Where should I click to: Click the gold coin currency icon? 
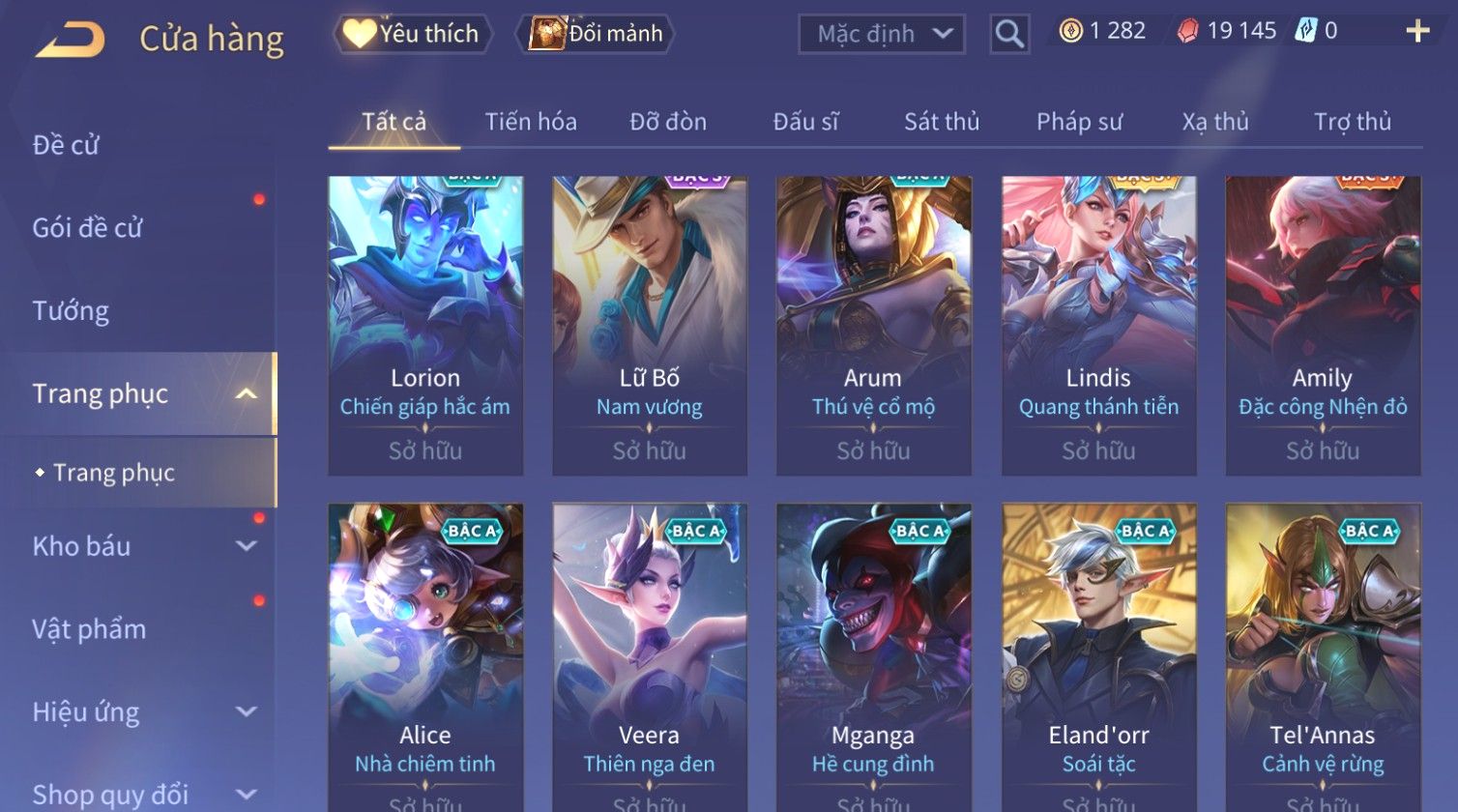pos(1070,32)
